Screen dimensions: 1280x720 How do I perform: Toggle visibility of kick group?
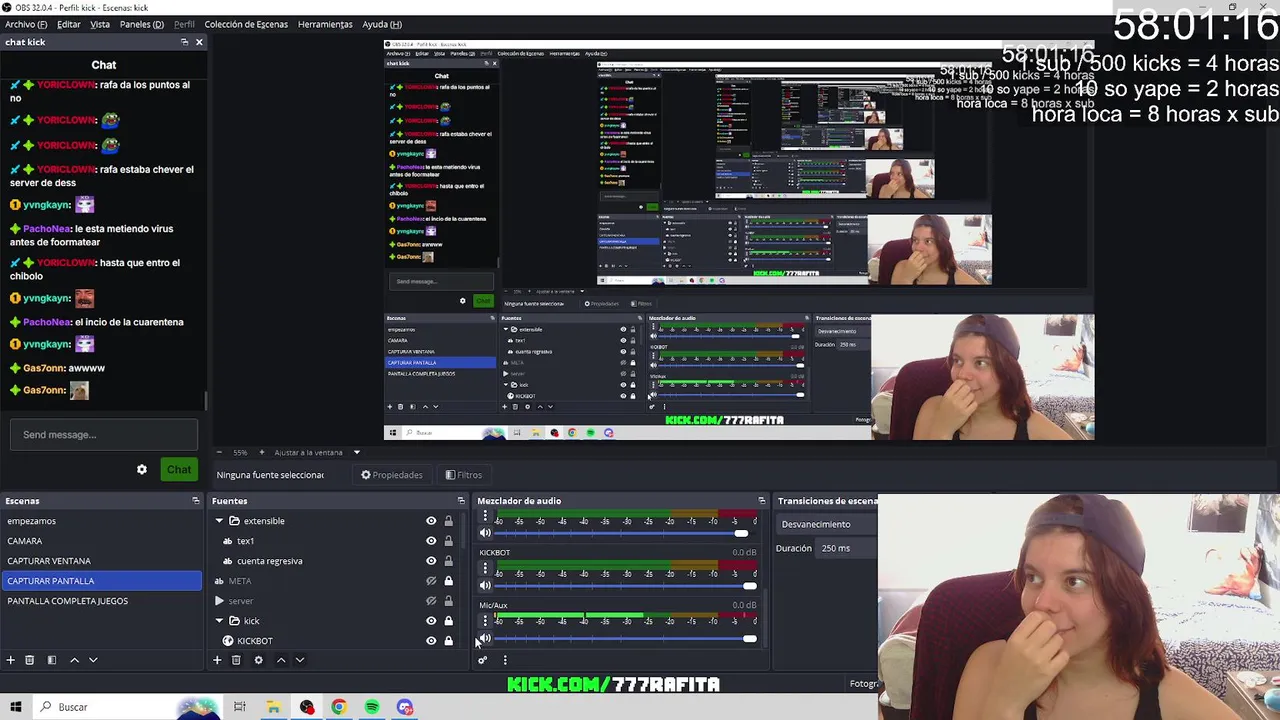pyautogui.click(x=431, y=621)
